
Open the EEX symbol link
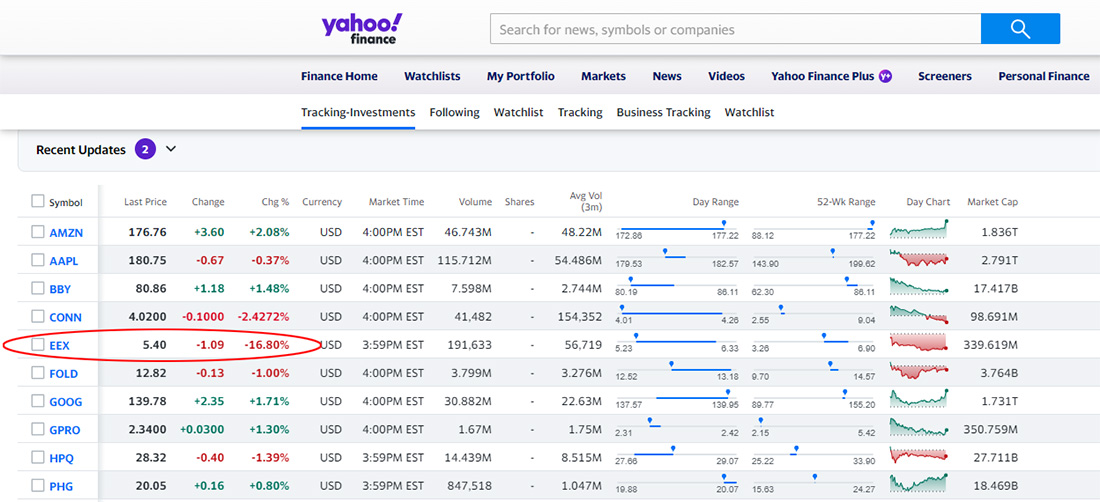click(60, 346)
